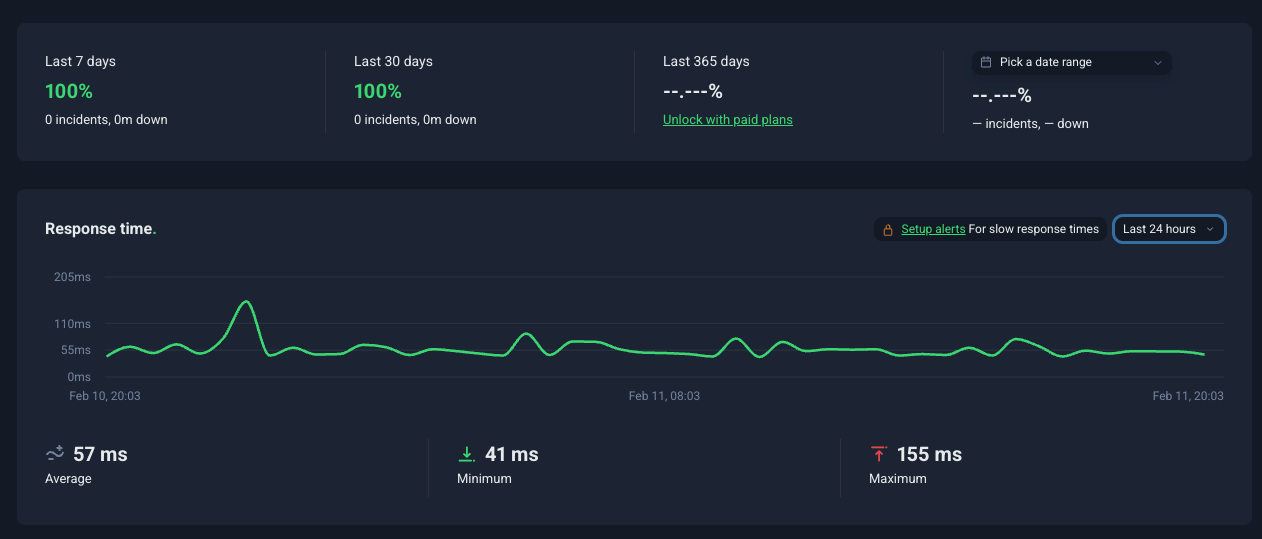Click the Average response time wave icon
1262x539 pixels.
point(55,454)
